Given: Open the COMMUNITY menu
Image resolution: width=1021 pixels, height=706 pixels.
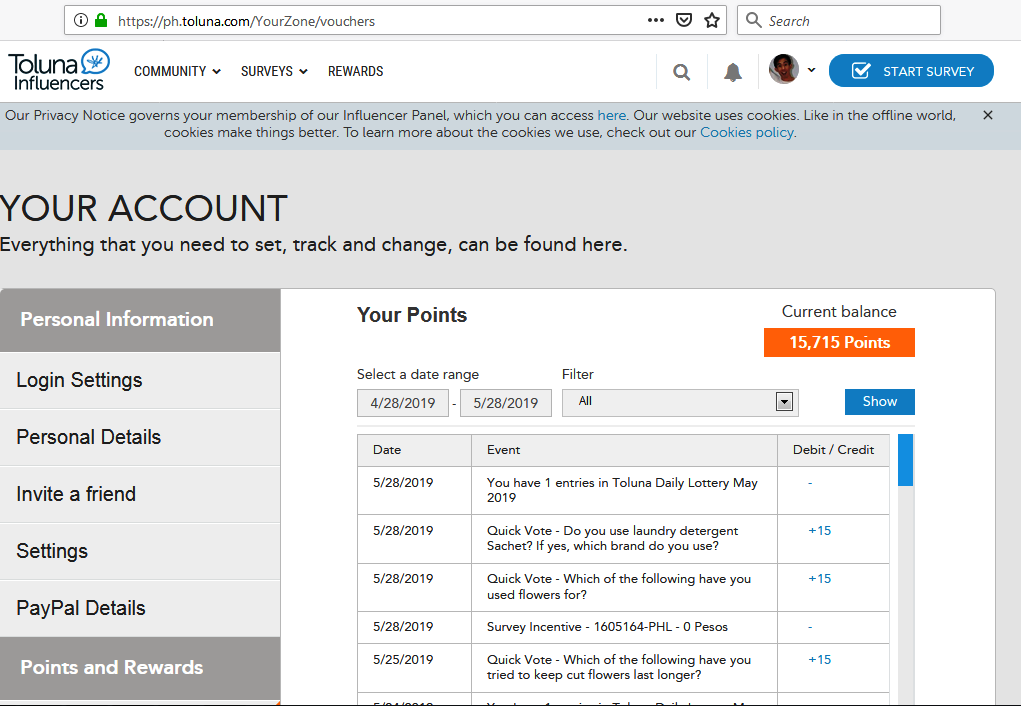Looking at the screenshot, I should point(177,71).
